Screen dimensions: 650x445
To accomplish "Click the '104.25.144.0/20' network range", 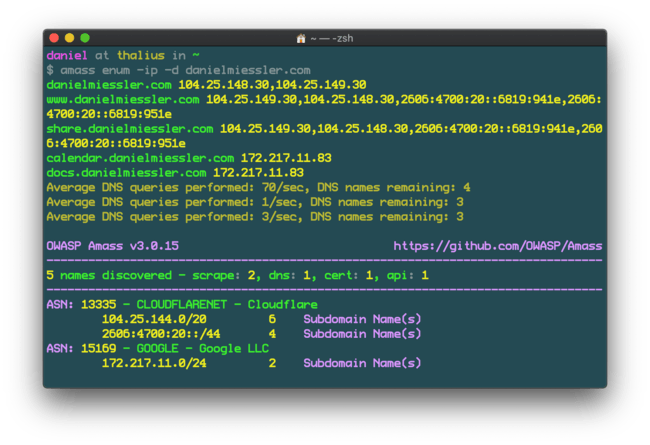I will tap(154, 319).
